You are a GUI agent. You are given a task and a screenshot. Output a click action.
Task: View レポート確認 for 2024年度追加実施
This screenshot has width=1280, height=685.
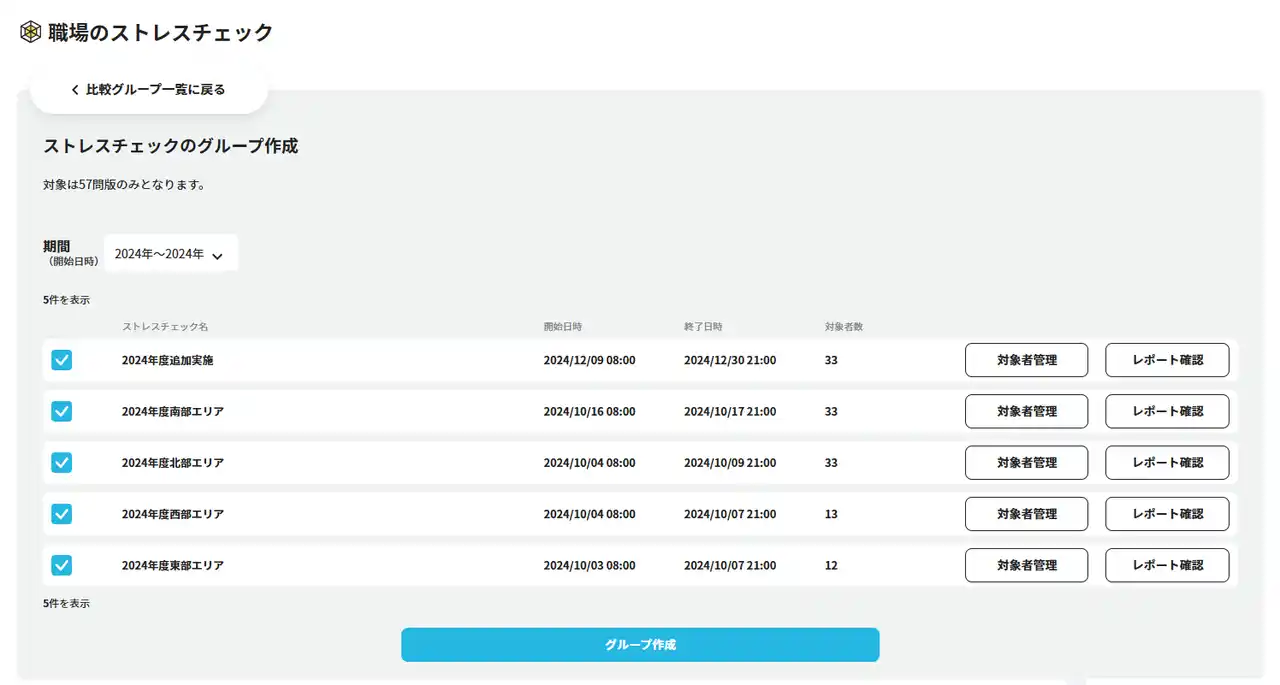tap(1167, 360)
